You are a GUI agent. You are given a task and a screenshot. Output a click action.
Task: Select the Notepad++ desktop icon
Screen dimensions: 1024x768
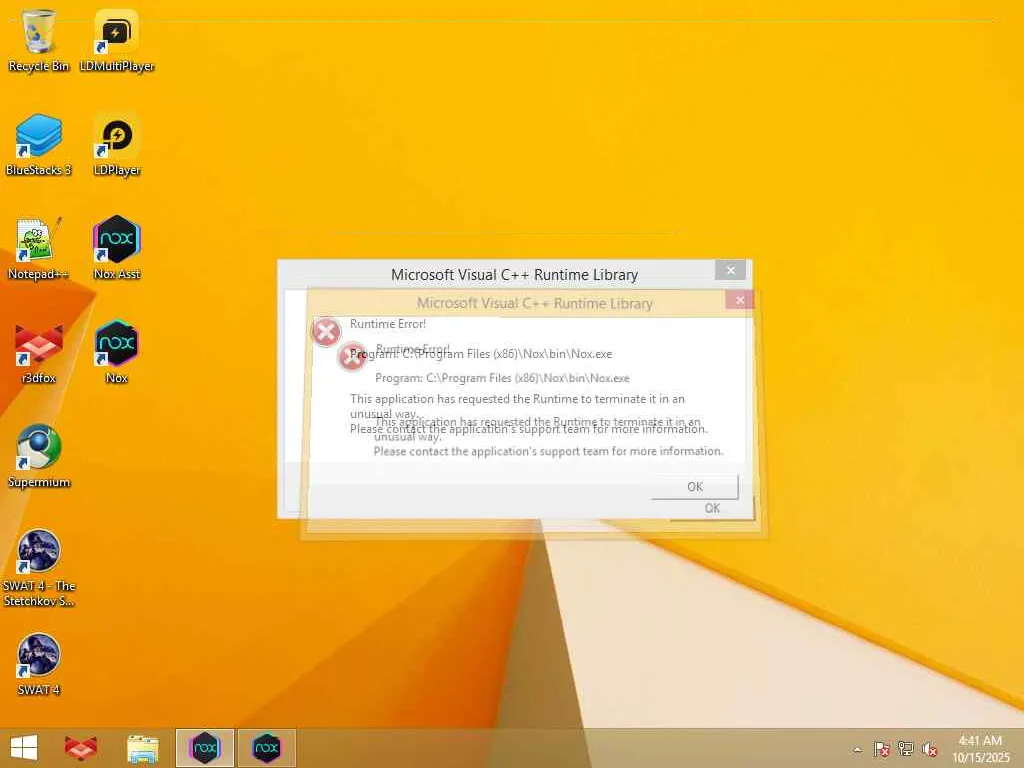(39, 248)
